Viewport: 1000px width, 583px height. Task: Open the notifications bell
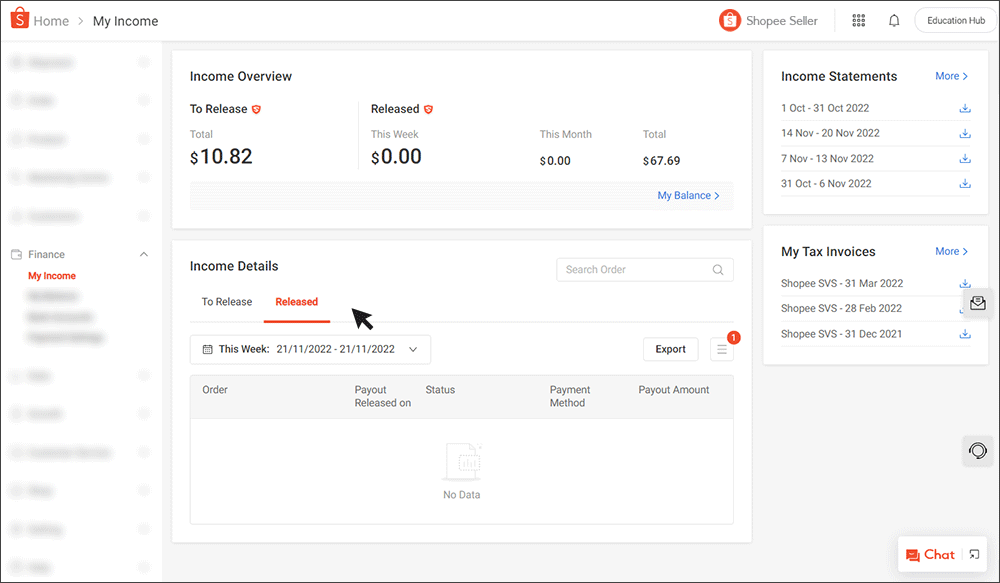(893, 20)
